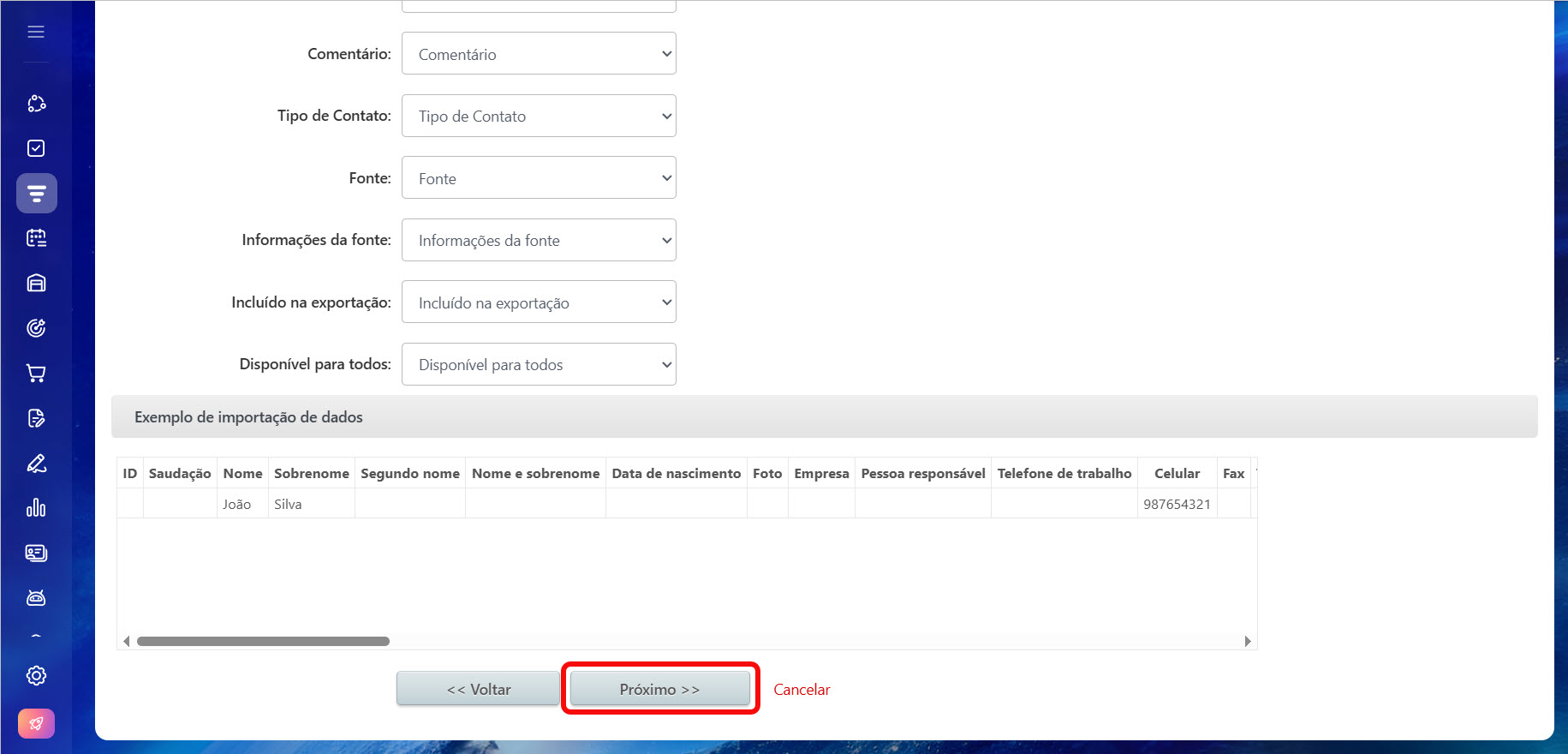Open the warehouse icon in sidebar

tap(36, 283)
